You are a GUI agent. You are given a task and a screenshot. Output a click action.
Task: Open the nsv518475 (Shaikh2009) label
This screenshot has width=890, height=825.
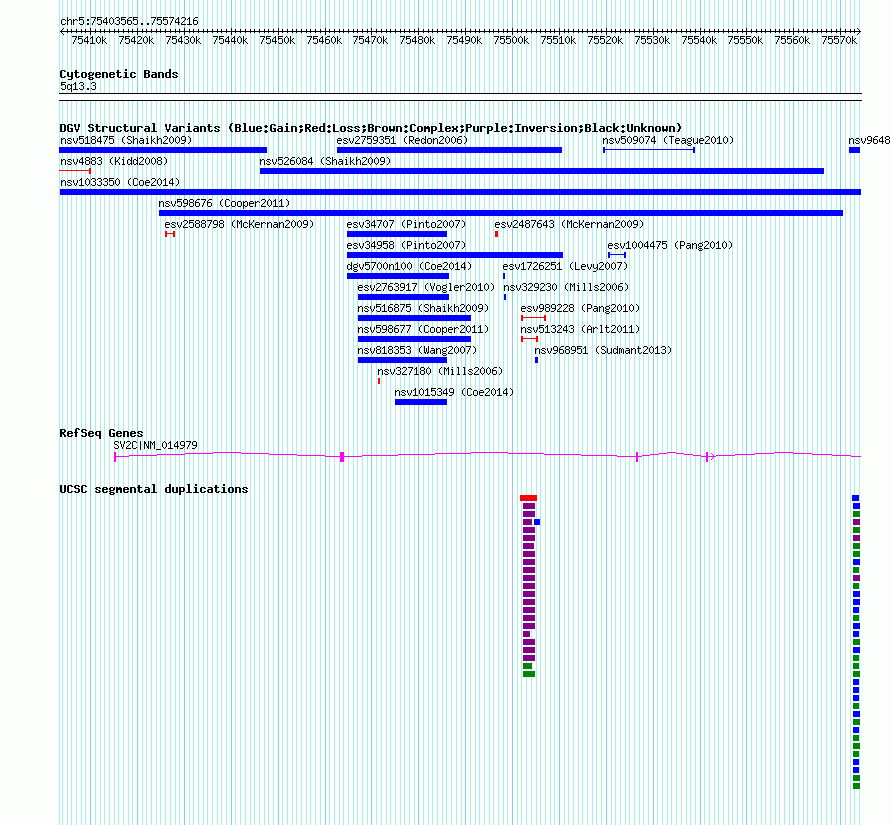126,140
